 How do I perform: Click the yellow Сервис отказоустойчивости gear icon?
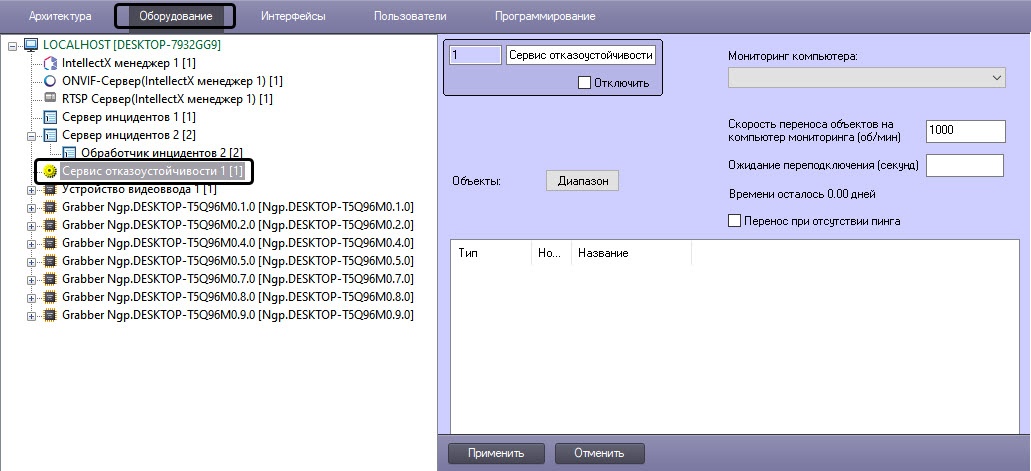pyautogui.click(x=50, y=172)
